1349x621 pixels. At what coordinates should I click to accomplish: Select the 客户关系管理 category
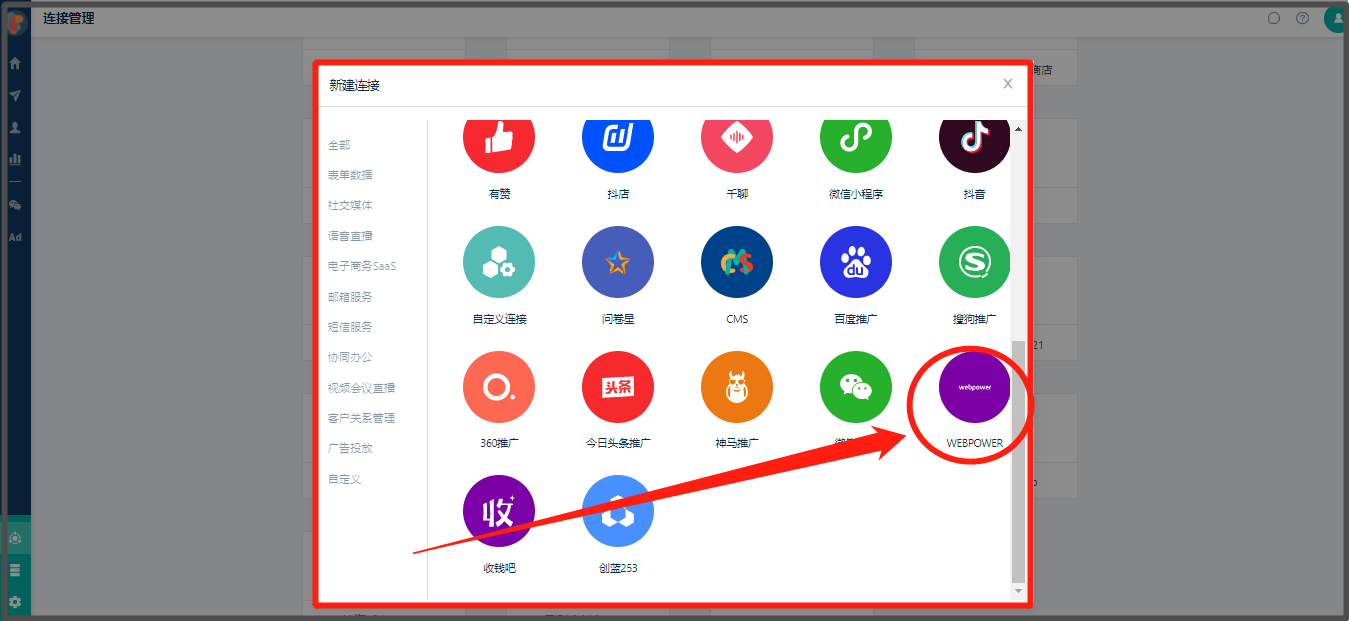tap(361, 418)
